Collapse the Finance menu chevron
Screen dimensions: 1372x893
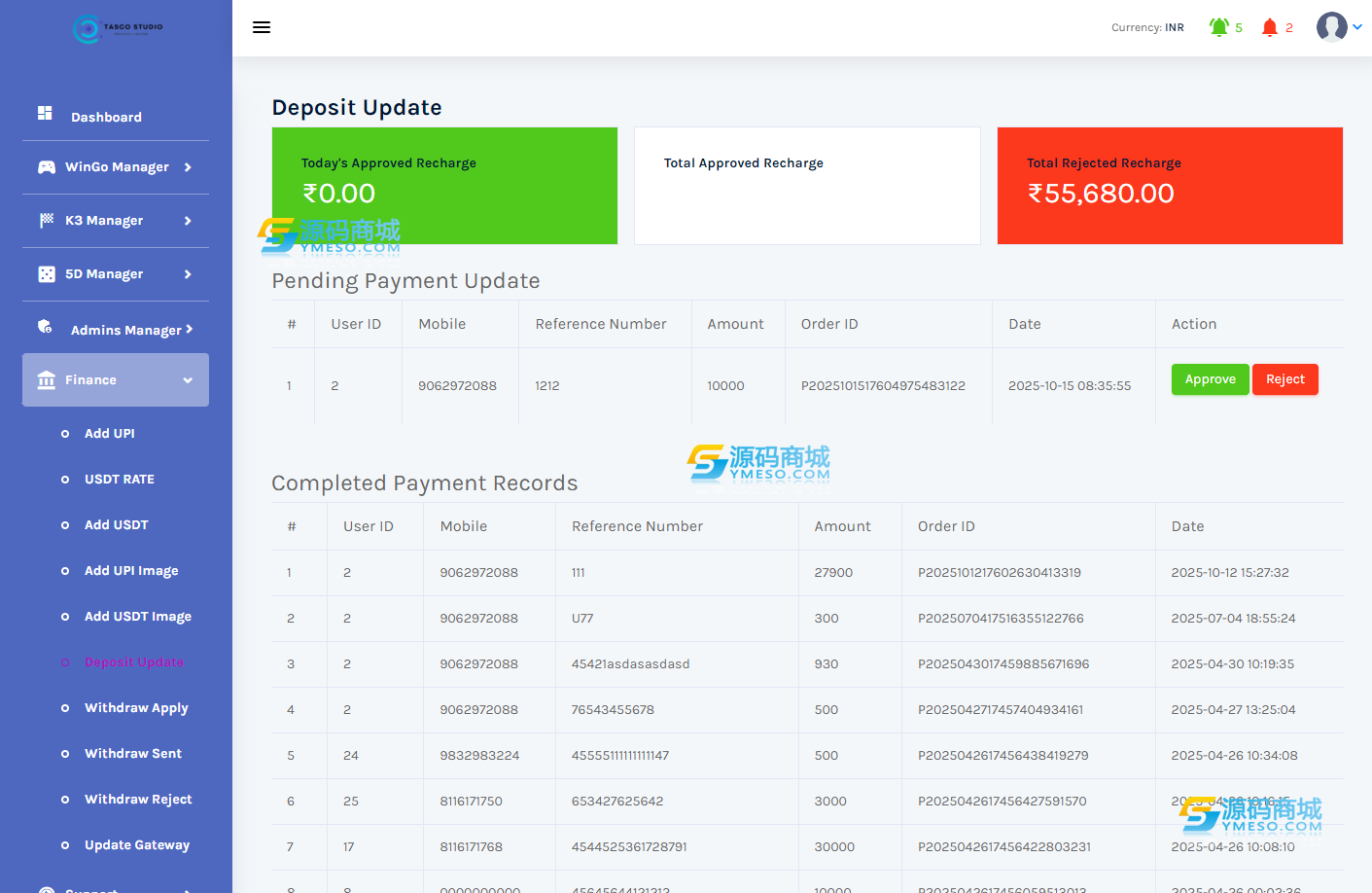point(188,380)
